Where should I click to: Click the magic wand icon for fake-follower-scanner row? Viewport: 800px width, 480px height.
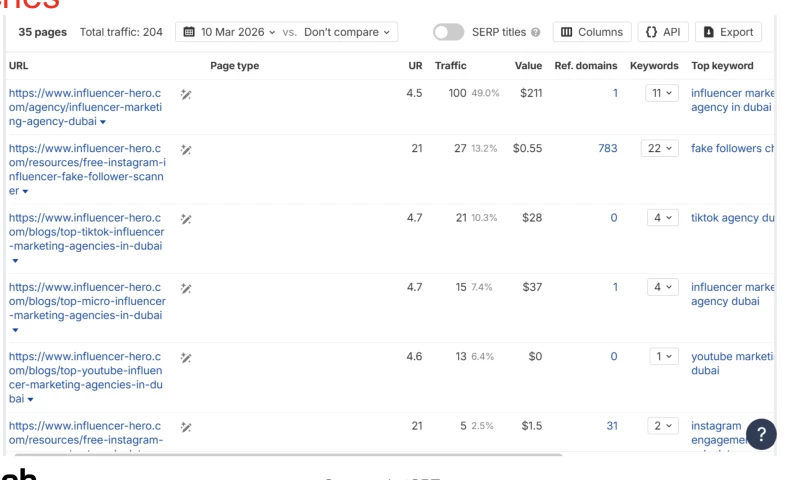point(186,150)
